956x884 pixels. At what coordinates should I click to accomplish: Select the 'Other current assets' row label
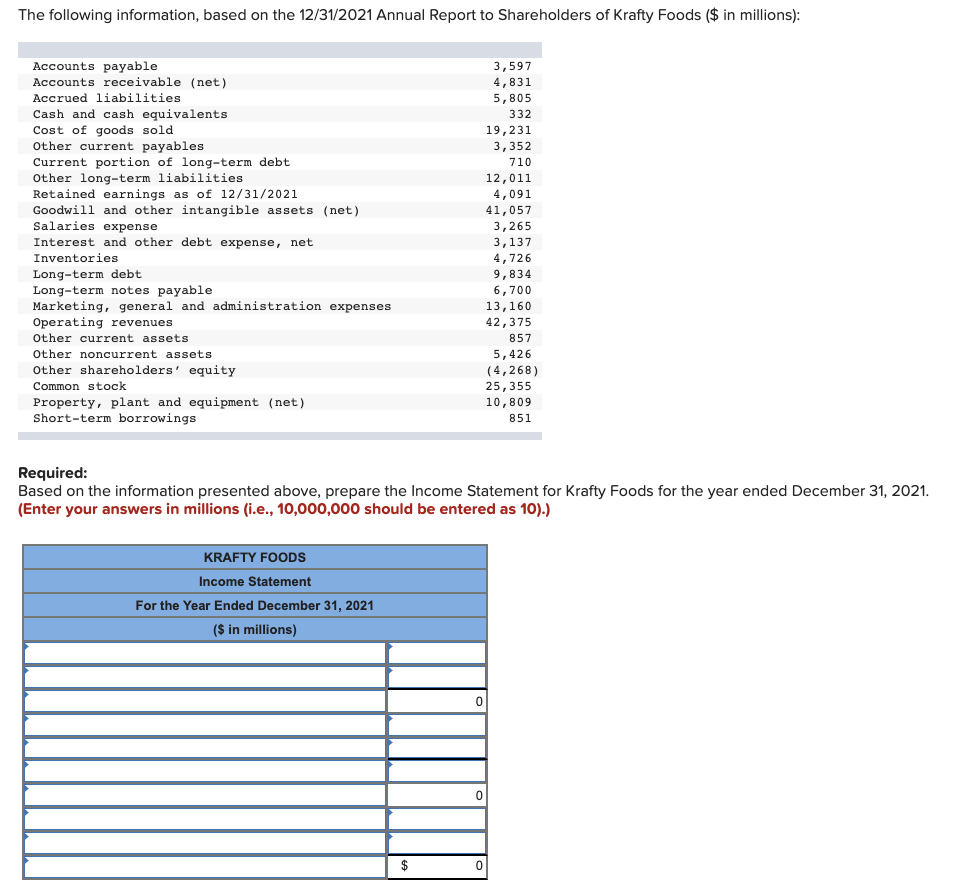coord(110,338)
